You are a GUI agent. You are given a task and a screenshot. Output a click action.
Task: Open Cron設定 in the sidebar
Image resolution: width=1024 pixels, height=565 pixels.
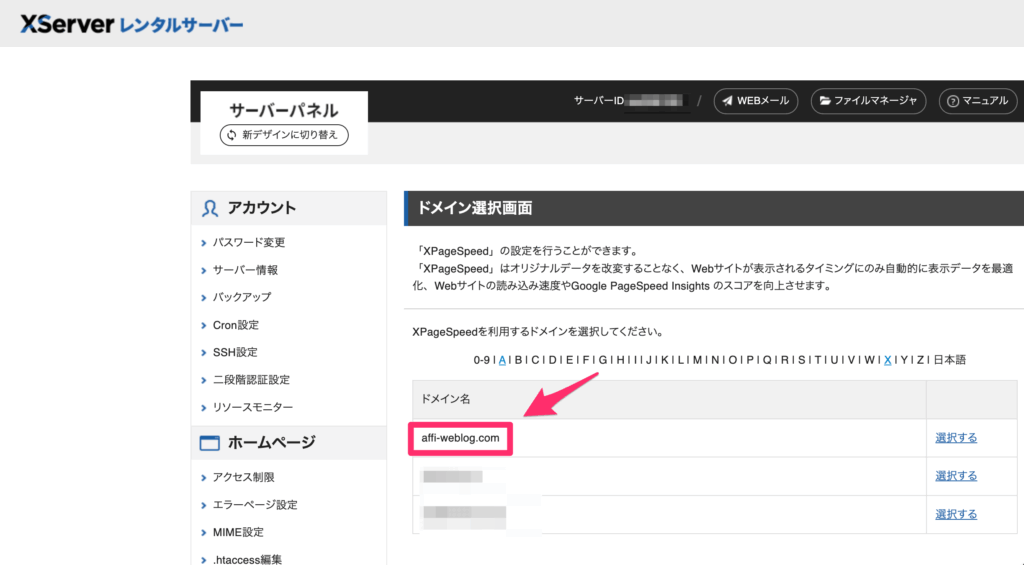(236, 325)
